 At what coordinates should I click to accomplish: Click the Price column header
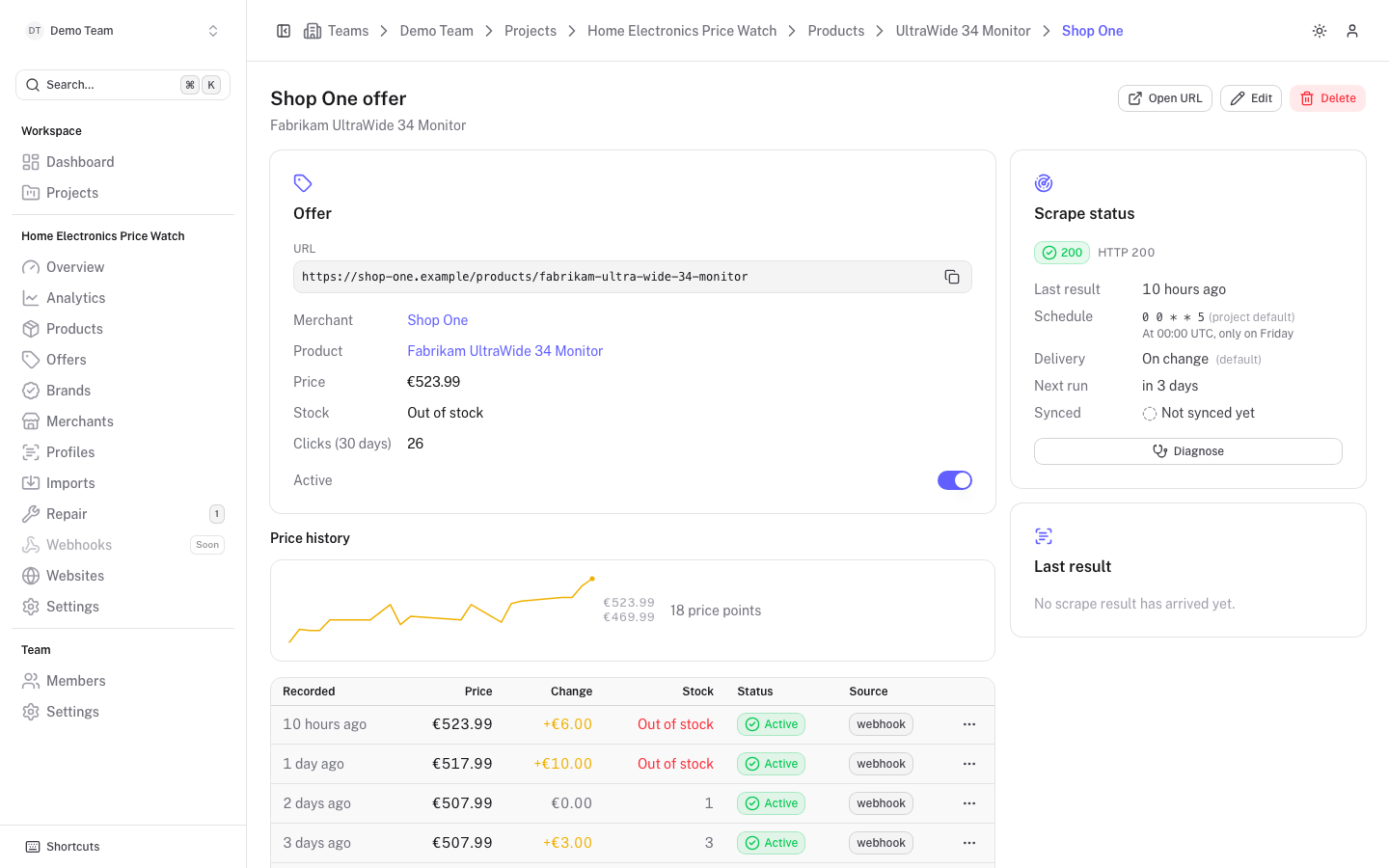pyautogui.click(x=478, y=692)
